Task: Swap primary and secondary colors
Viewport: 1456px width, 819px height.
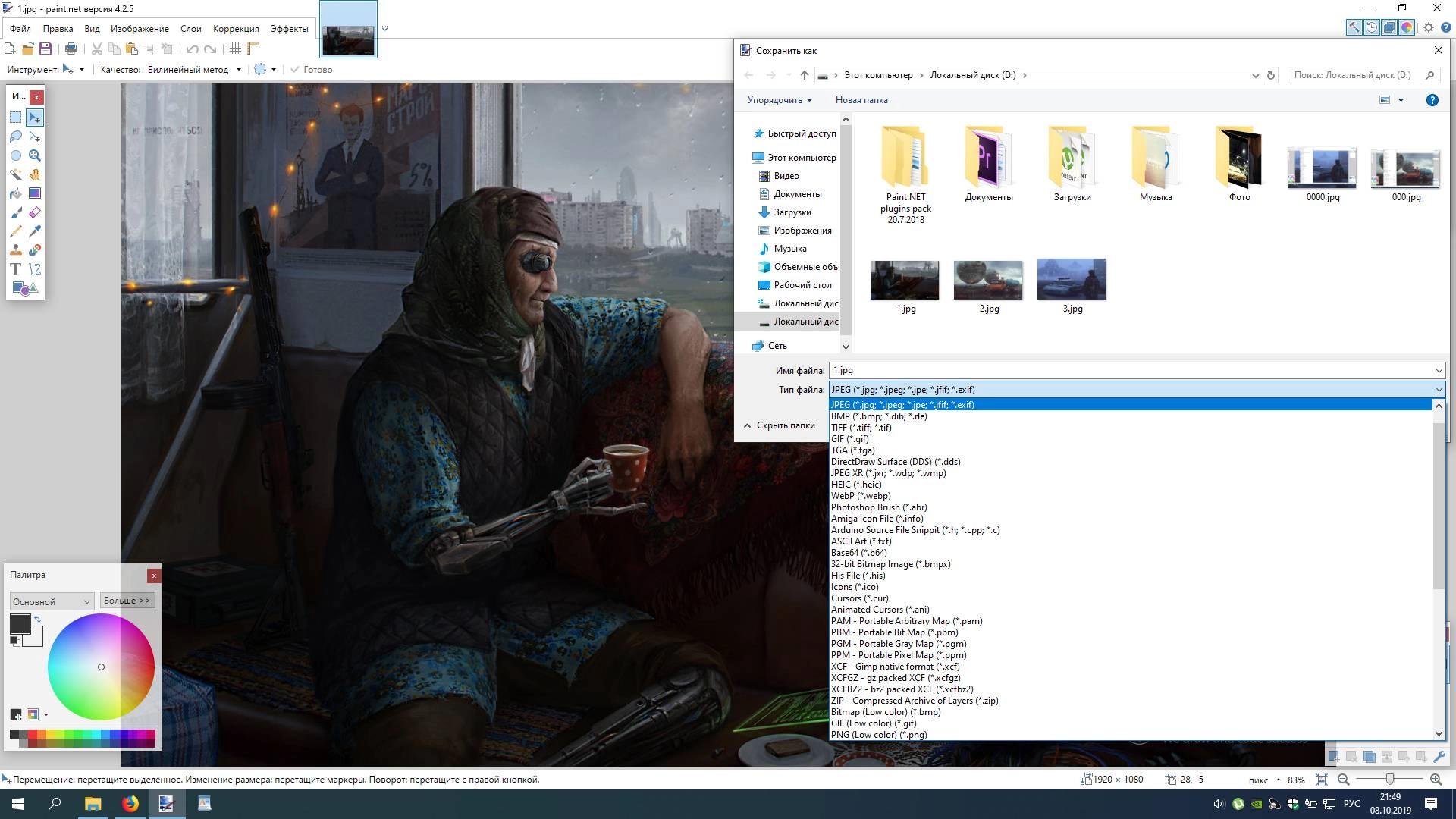Action: 38,619
